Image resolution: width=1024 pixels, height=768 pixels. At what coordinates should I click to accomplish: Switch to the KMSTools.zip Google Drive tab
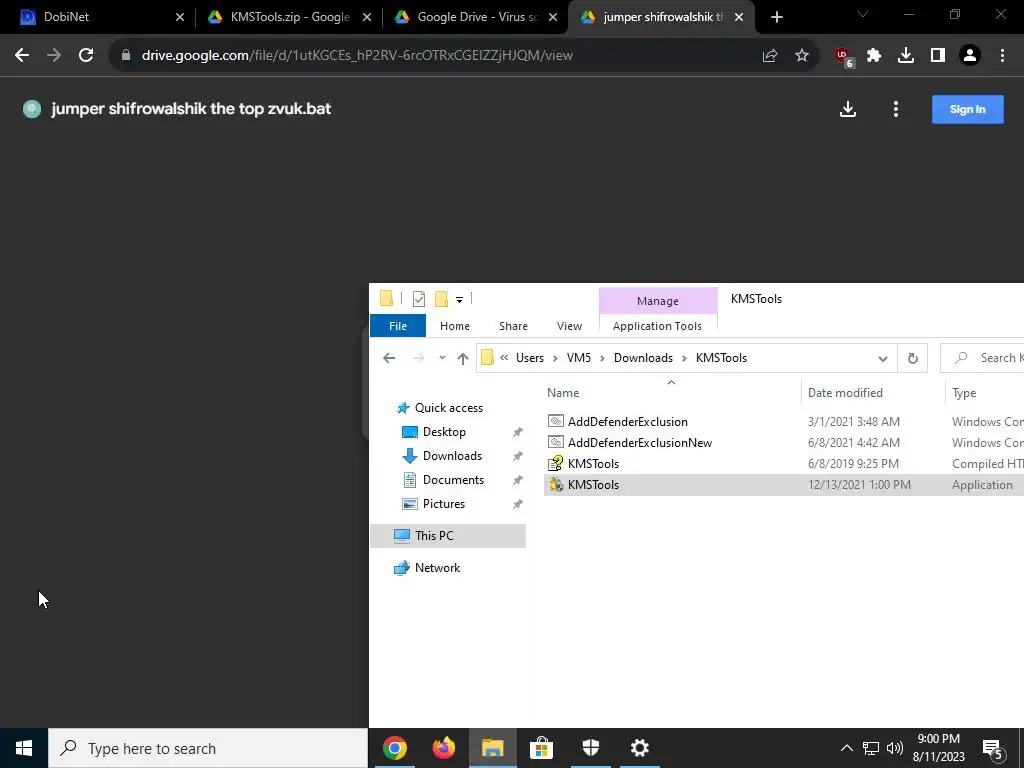coord(289,17)
